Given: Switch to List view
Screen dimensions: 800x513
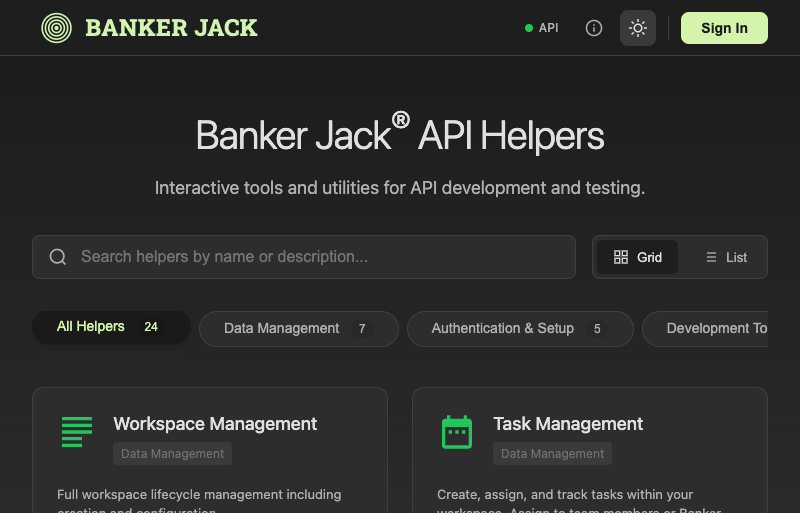Looking at the screenshot, I should pyautogui.click(x=726, y=257).
